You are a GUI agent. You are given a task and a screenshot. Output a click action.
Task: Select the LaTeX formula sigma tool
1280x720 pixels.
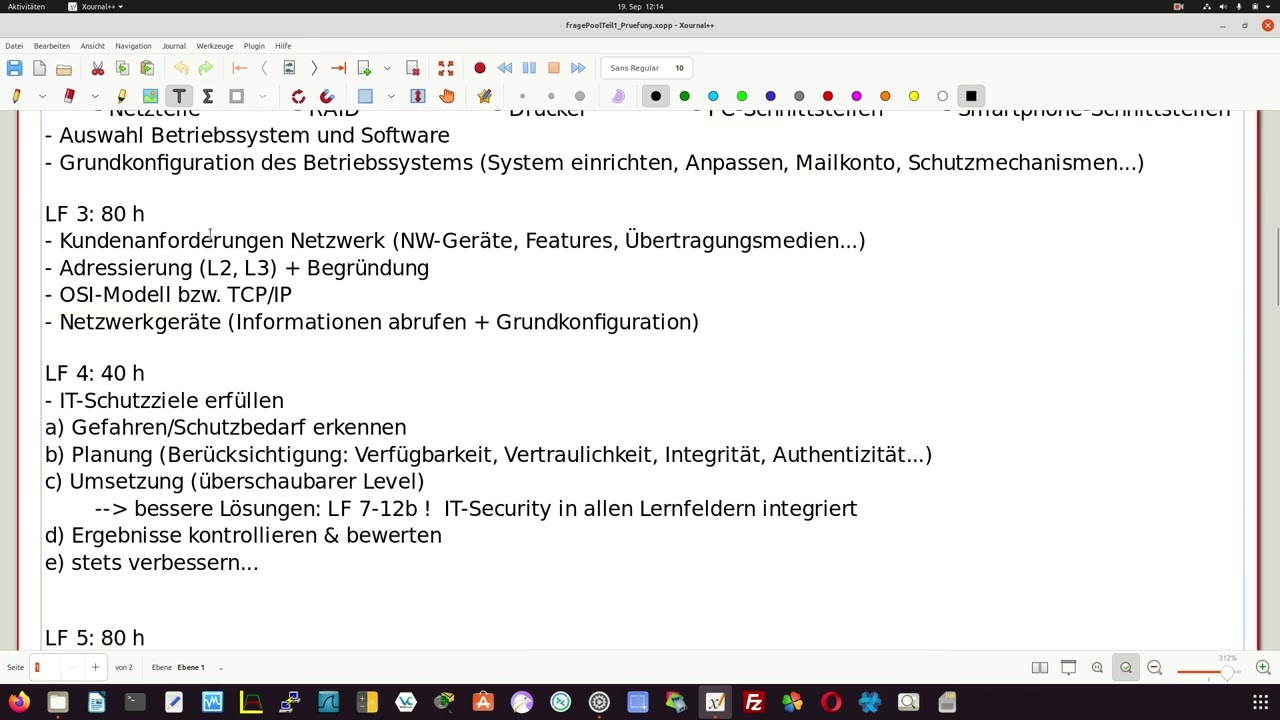208,96
